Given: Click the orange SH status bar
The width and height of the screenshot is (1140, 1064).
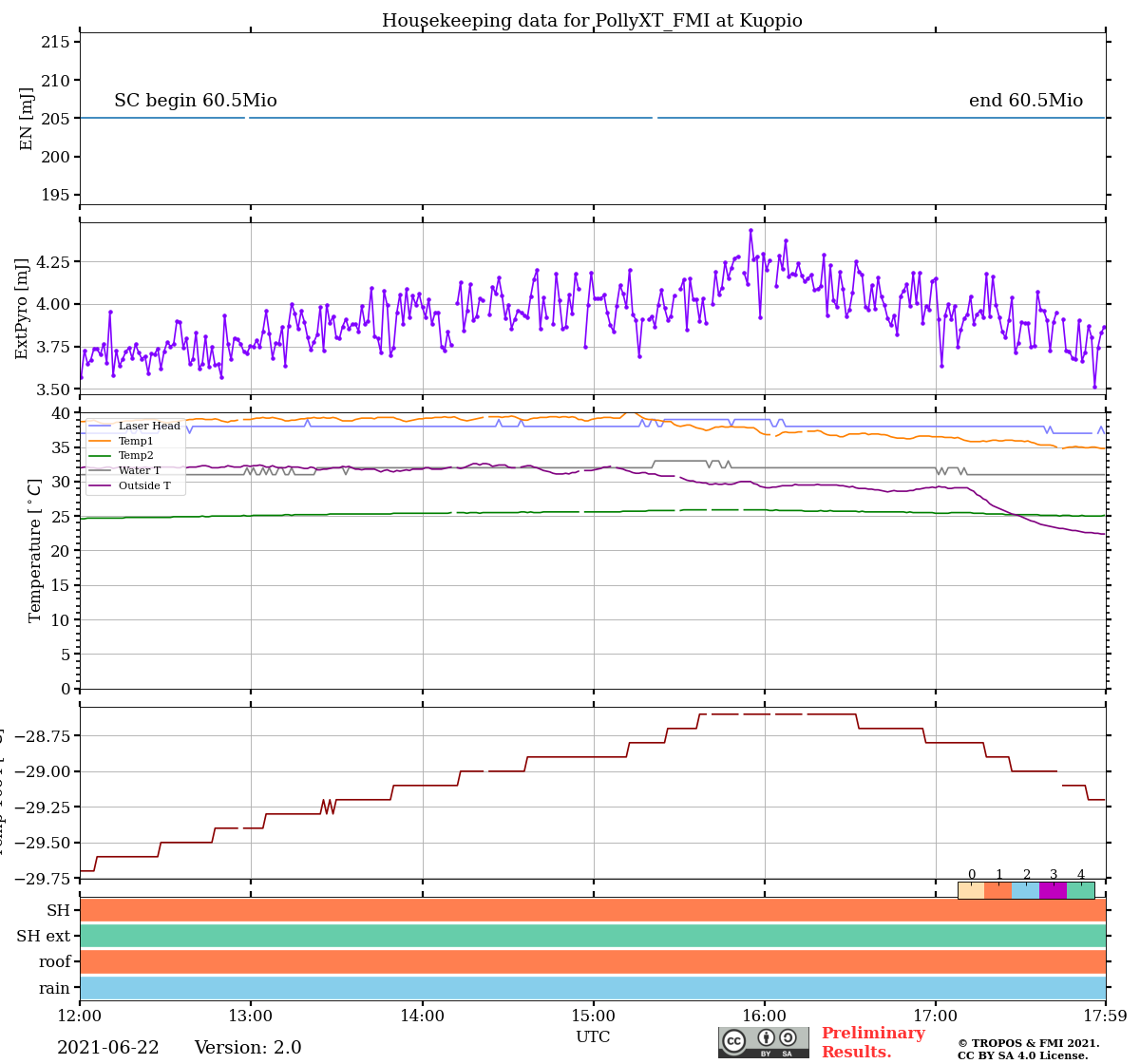Looking at the screenshot, I should (x=593, y=910).
